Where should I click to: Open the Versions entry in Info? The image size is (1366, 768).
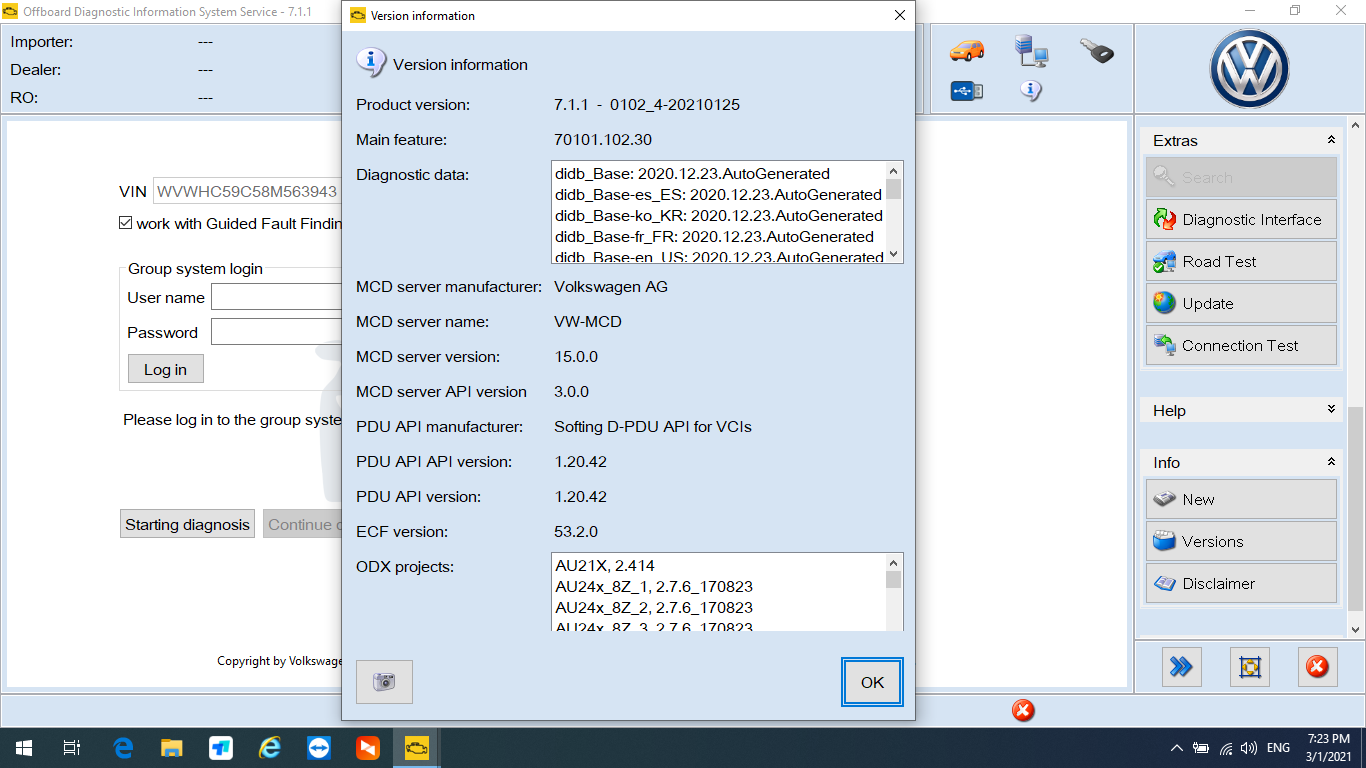pyautogui.click(x=1240, y=541)
